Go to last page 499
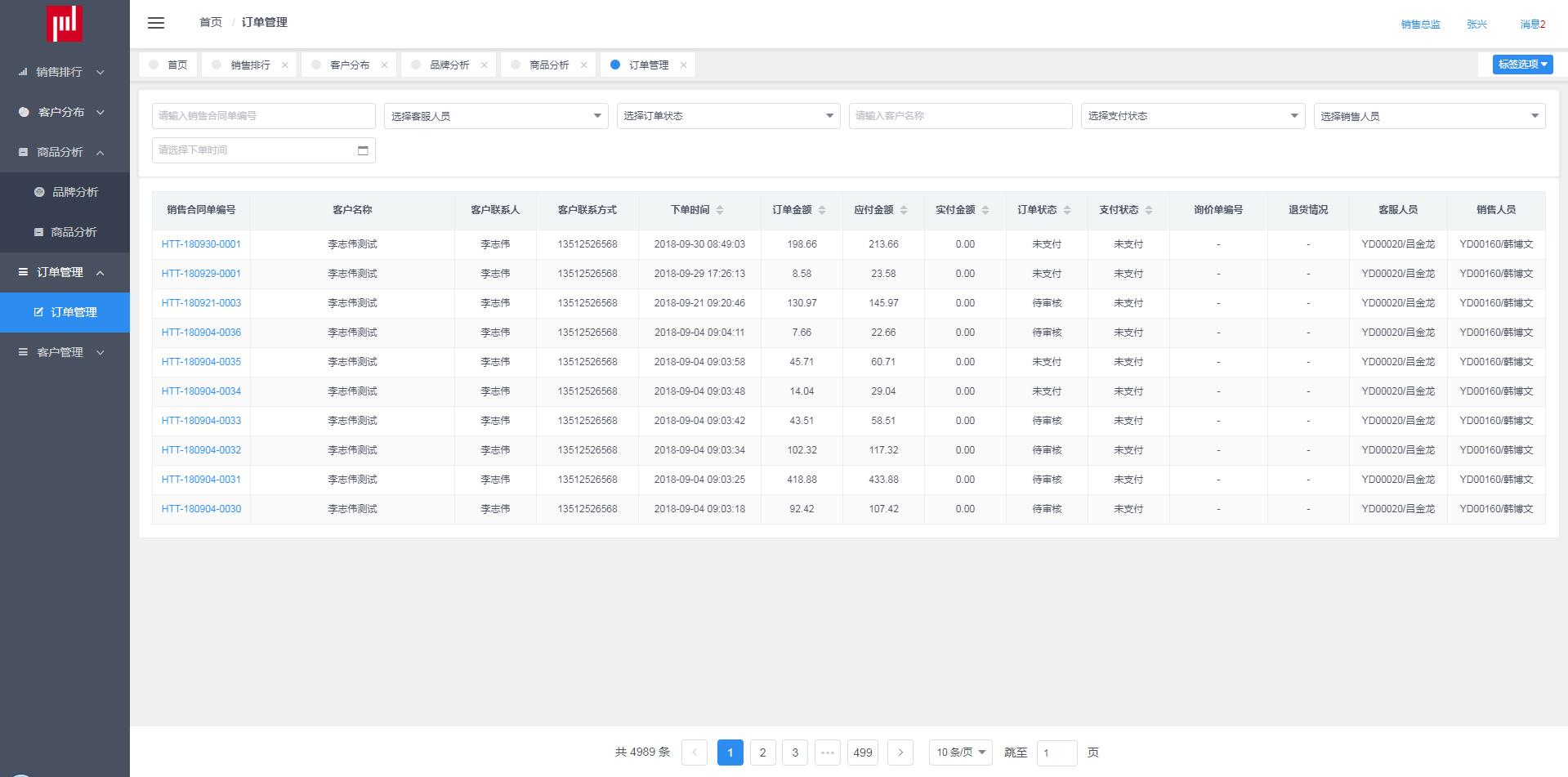This screenshot has width=1568, height=777. tap(863, 752)
